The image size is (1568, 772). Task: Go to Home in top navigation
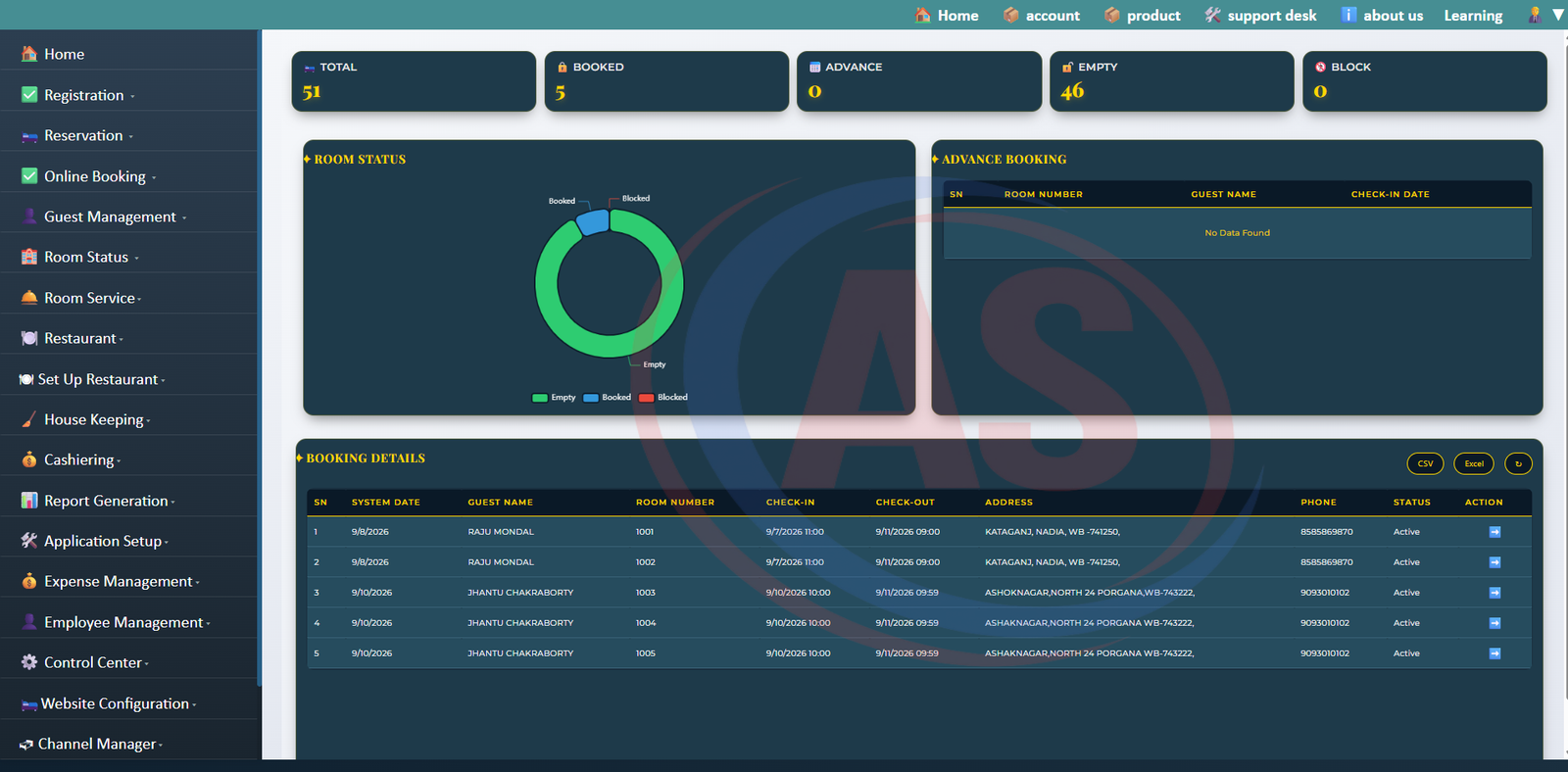pyautogui.click(x=947, y=16)
